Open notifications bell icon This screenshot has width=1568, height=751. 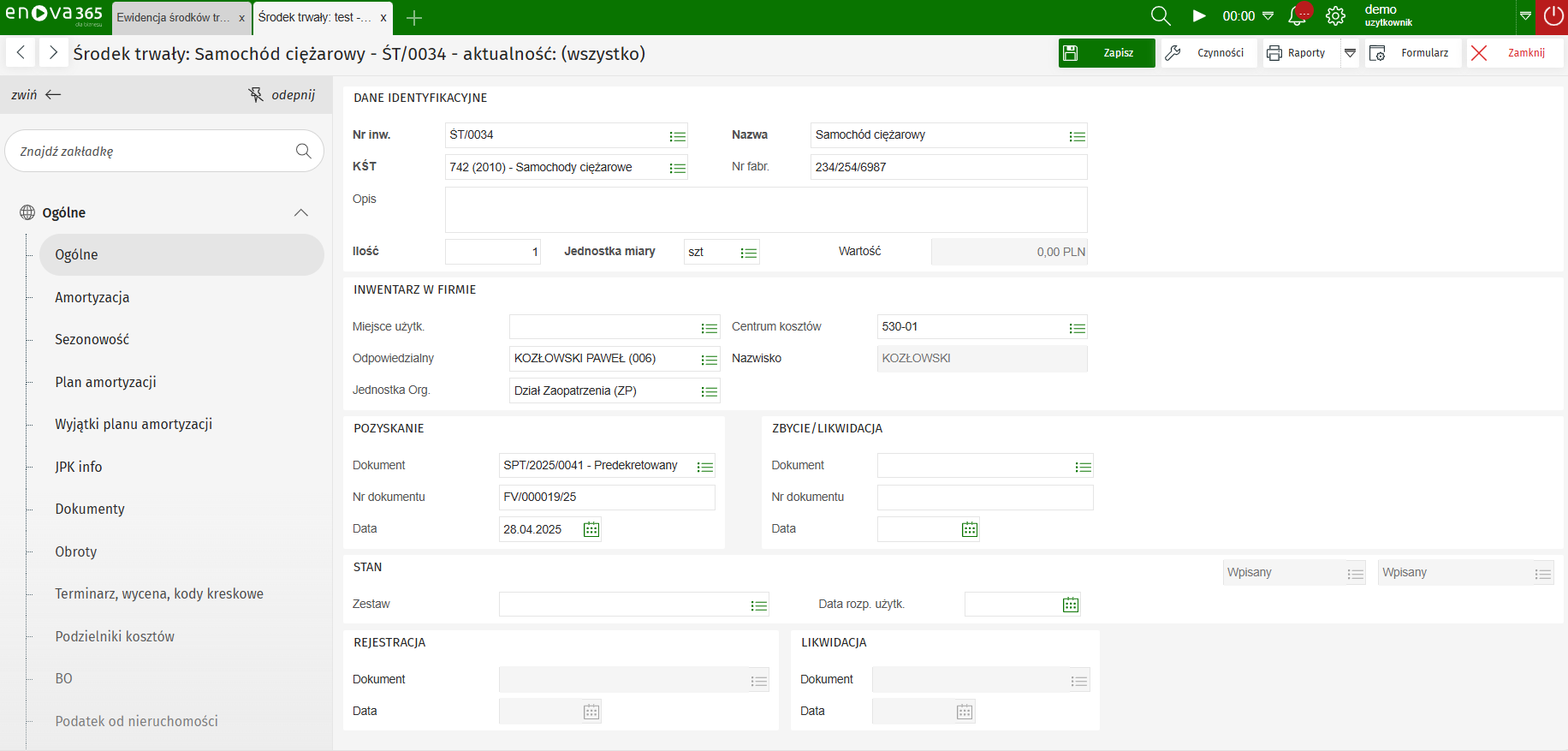[1298, 16]
